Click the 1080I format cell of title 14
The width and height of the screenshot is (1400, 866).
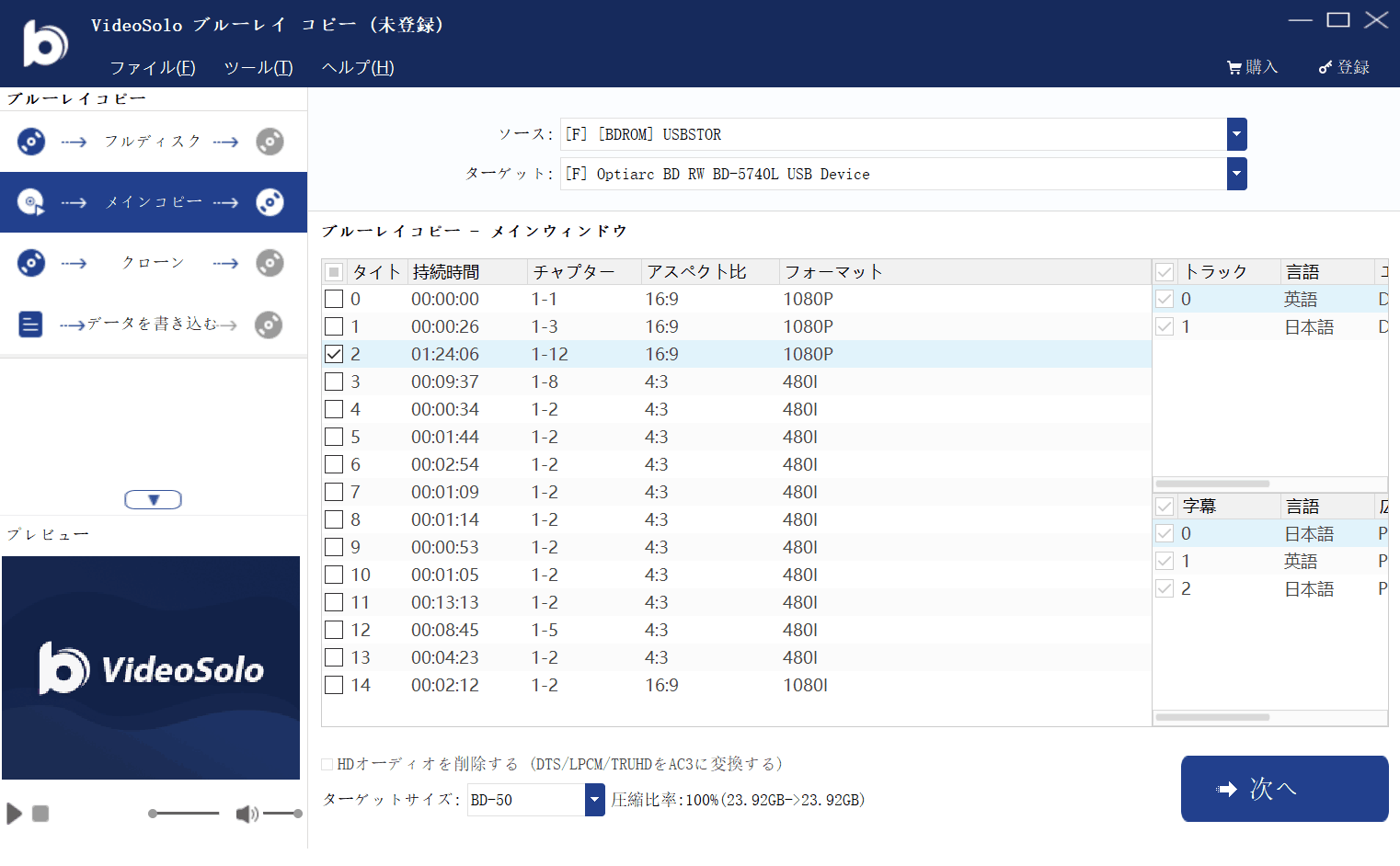806,685
